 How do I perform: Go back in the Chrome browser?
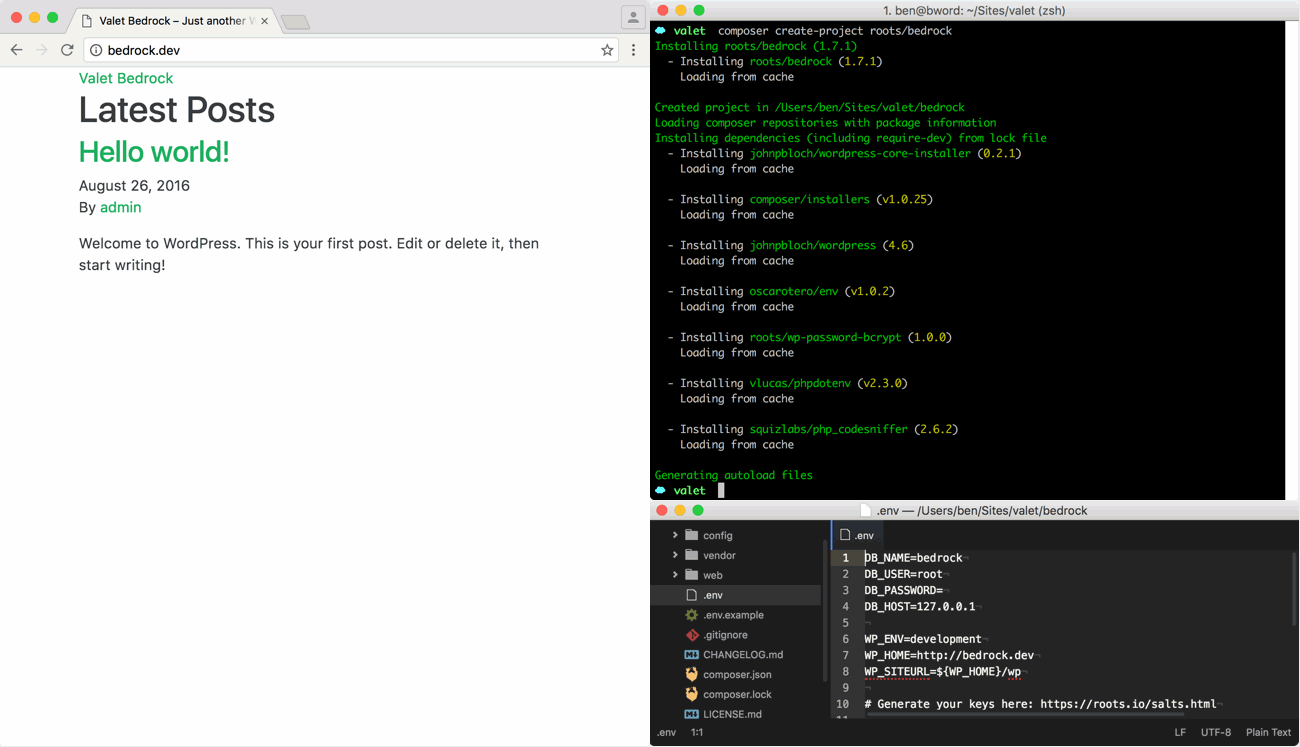(x=16, y=50)
